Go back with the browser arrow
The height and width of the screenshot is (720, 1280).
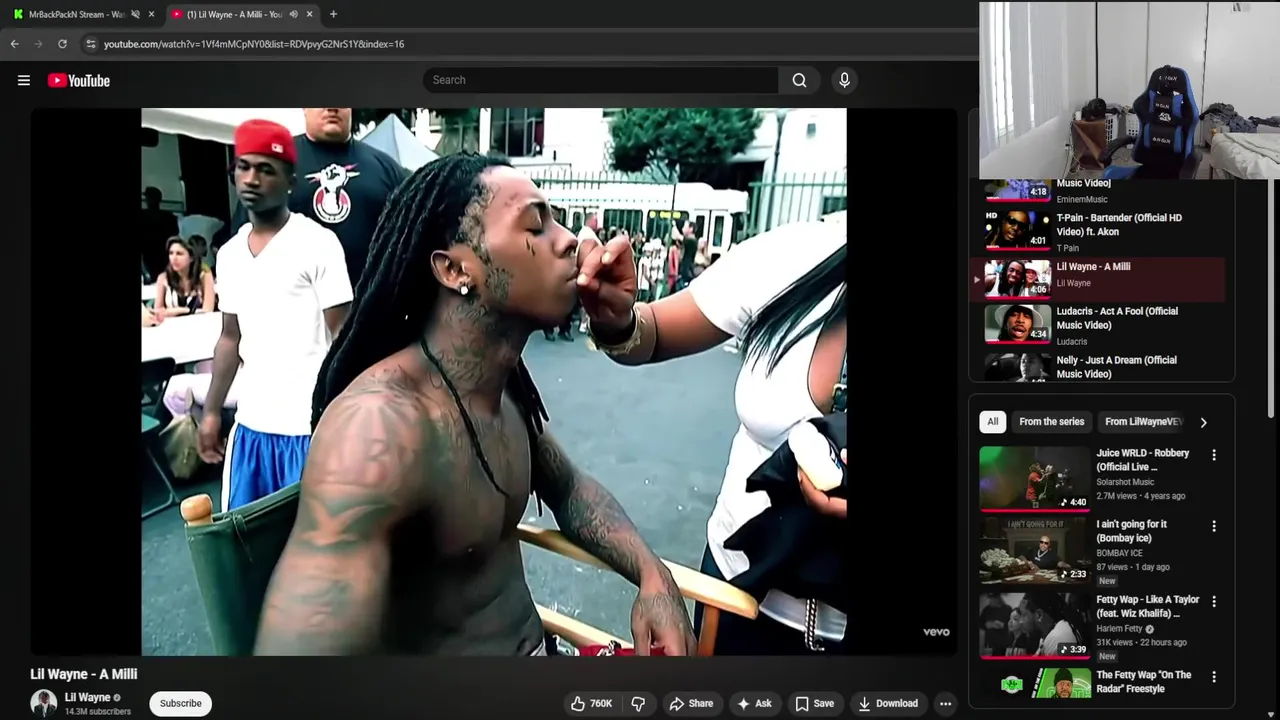tap(14, 44)
